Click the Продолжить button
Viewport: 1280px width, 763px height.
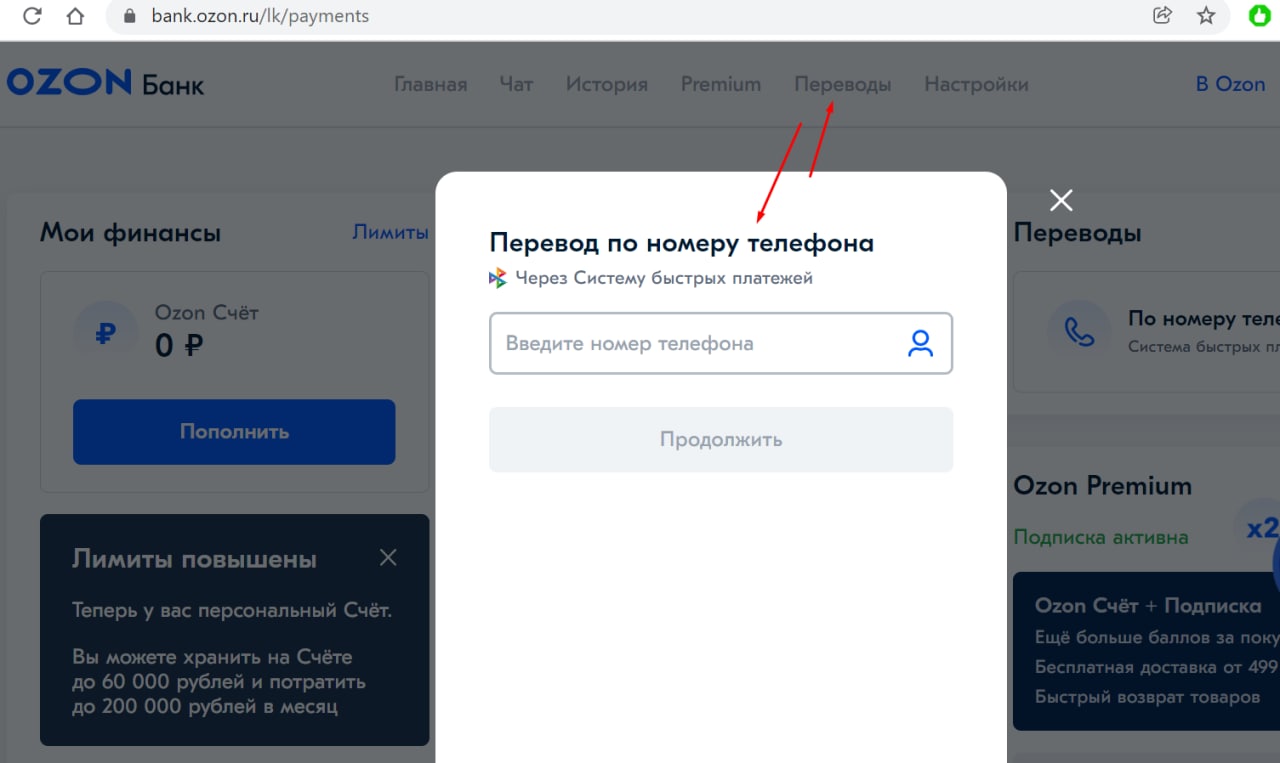pos(720,439)
